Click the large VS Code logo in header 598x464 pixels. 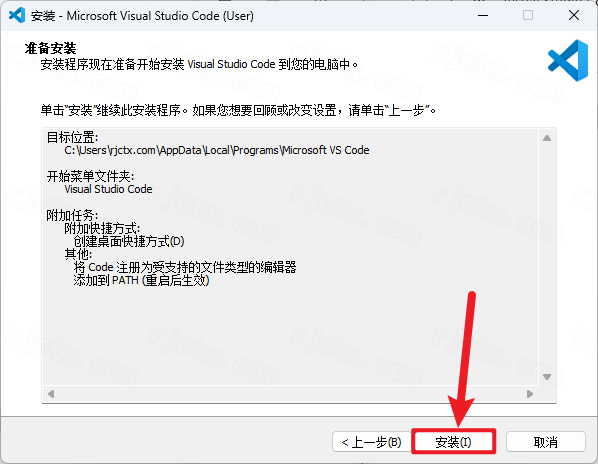(568, 60)
